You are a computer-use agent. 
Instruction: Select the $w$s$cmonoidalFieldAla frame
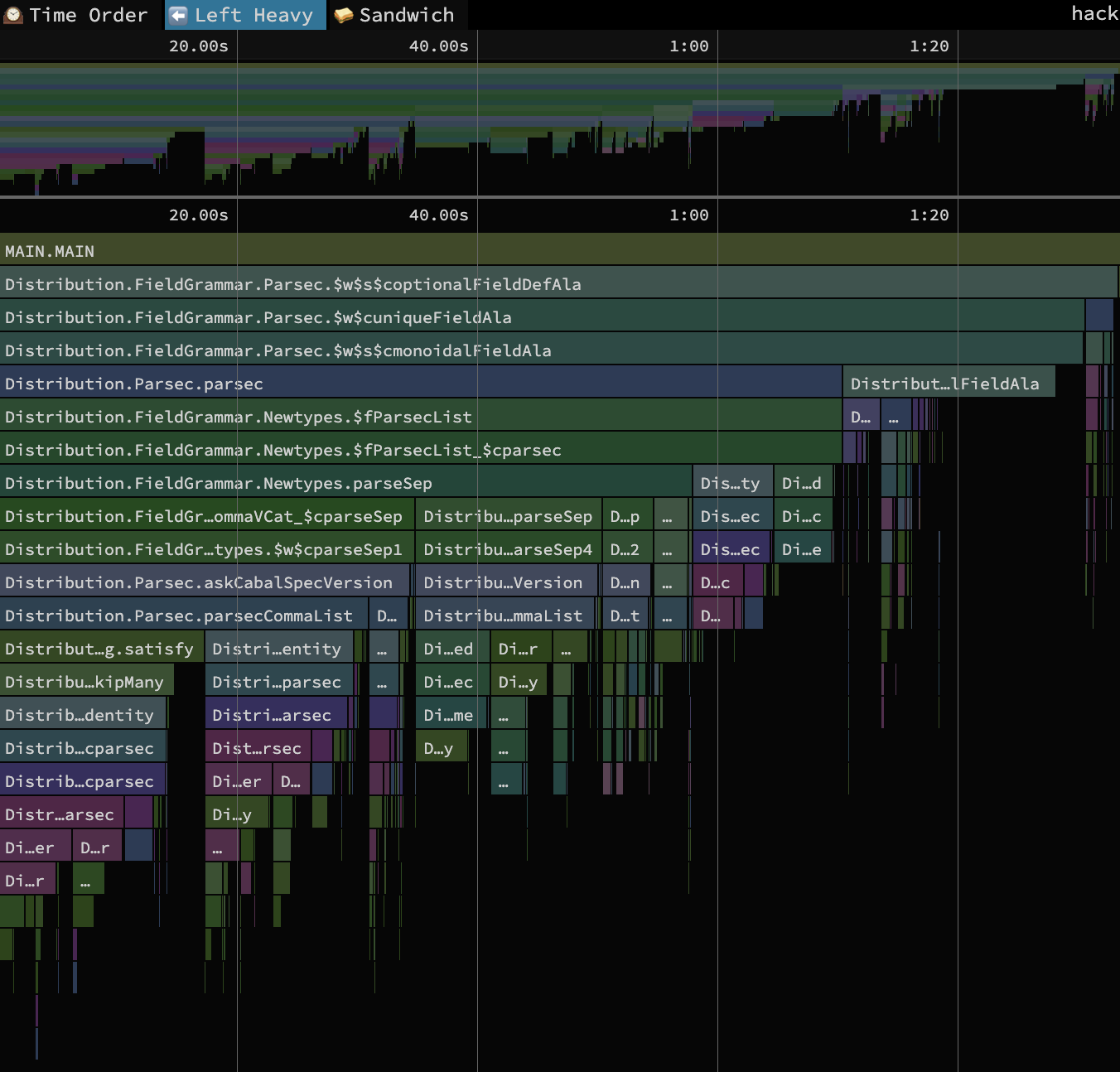click(x=278, y=350)
